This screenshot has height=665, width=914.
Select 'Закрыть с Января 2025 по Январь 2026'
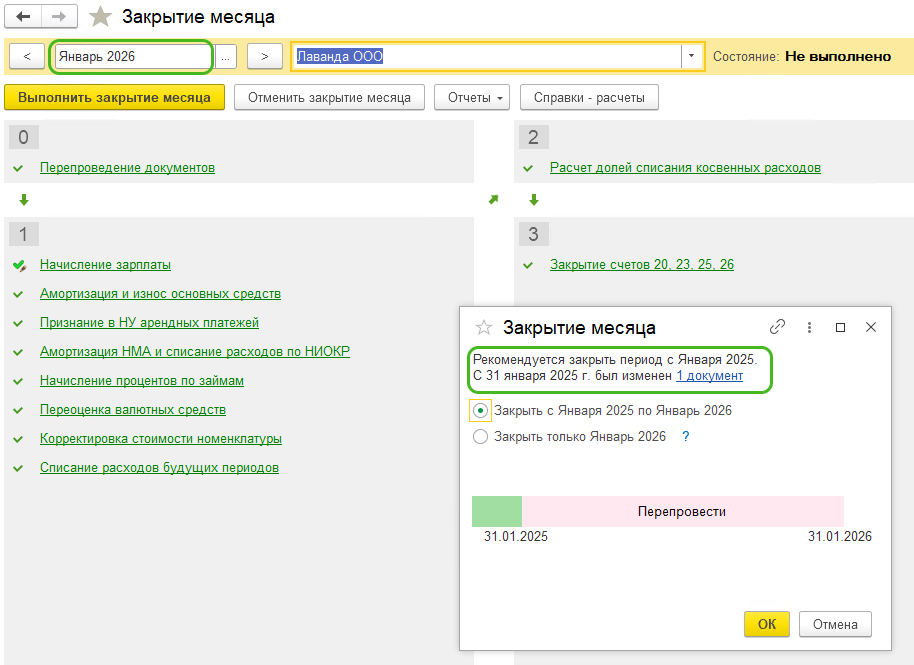(x=481, y=410)
